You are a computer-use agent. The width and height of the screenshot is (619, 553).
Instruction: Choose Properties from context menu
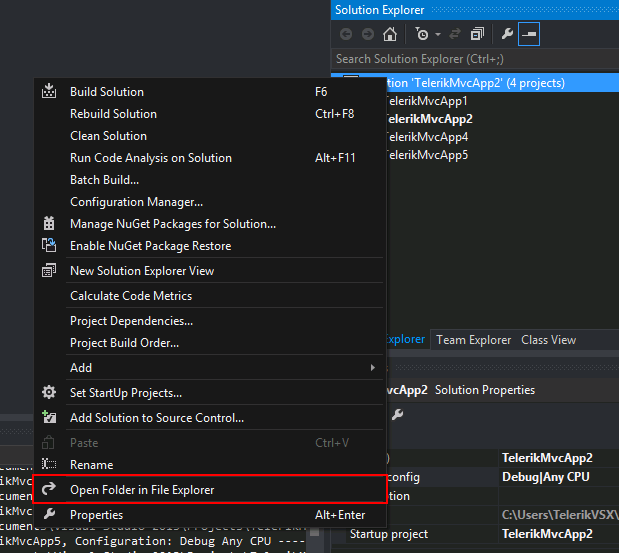coord(210,515)
